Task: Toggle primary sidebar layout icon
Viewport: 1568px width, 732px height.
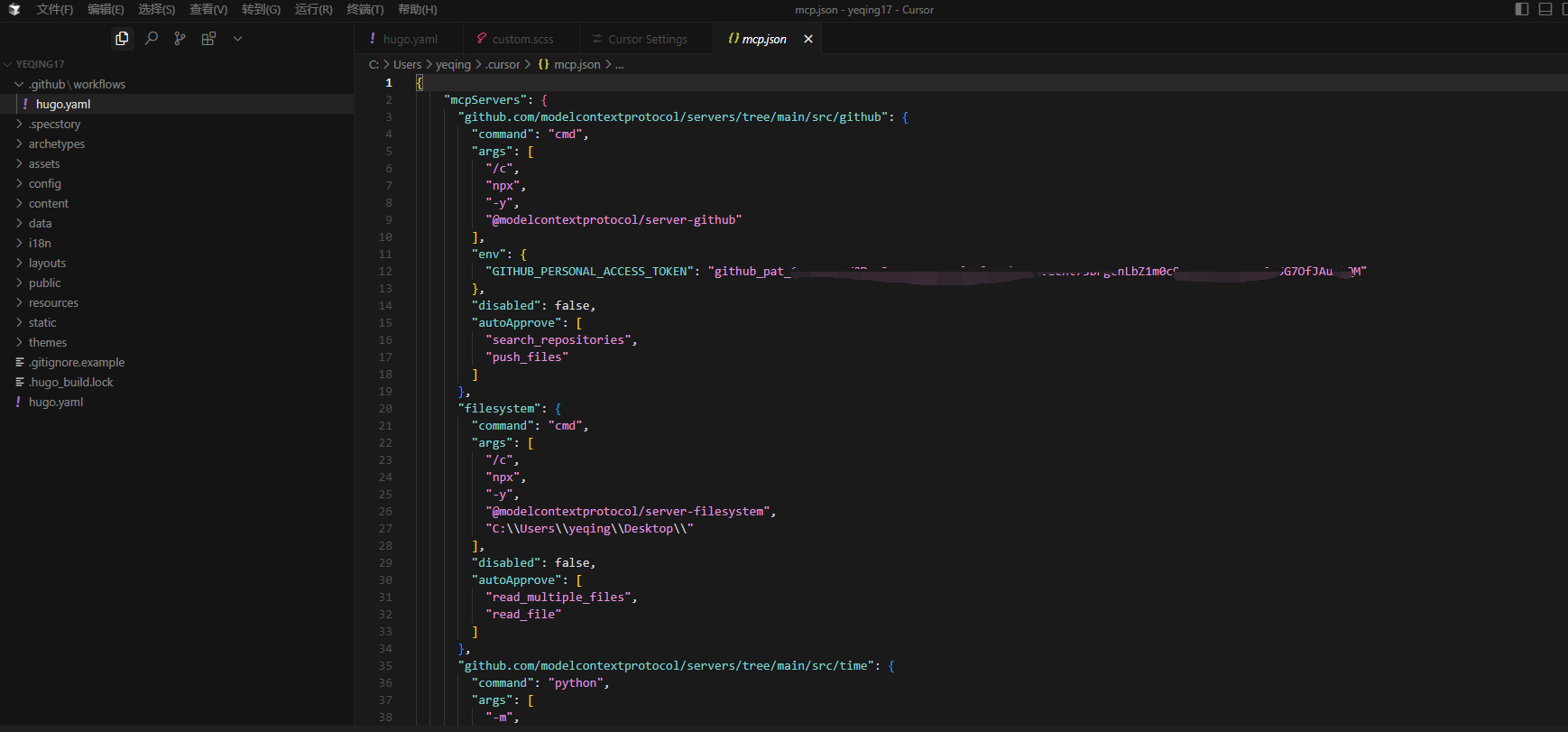Action: pos(1522,9)
